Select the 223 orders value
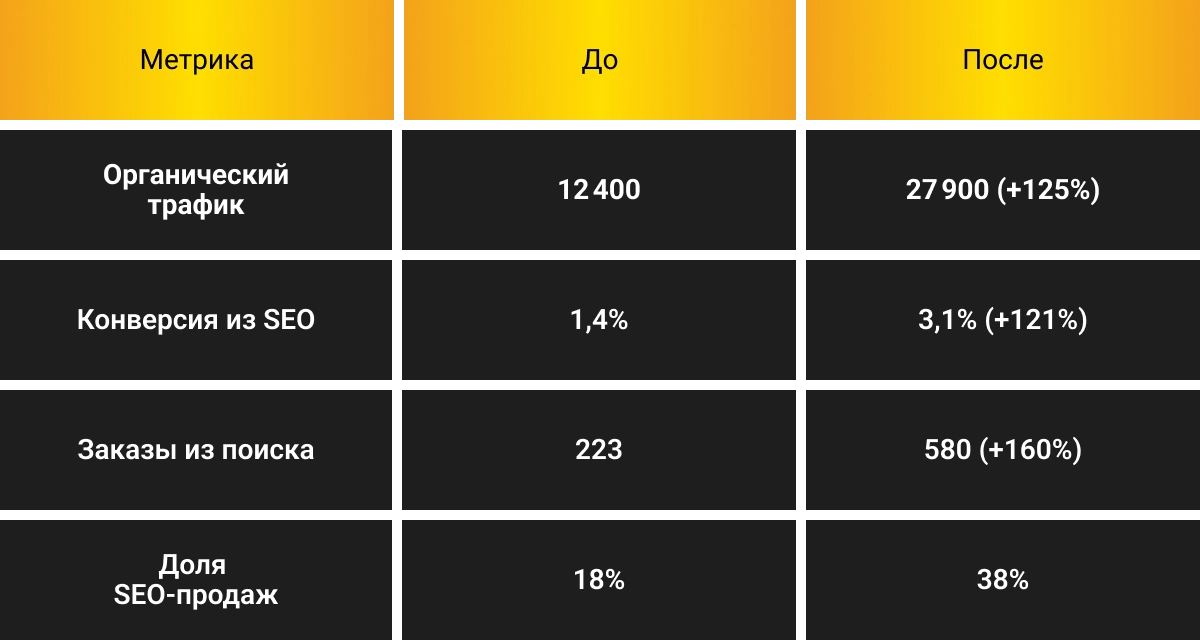The image size is (1200, 640). (x=599, y=450)
